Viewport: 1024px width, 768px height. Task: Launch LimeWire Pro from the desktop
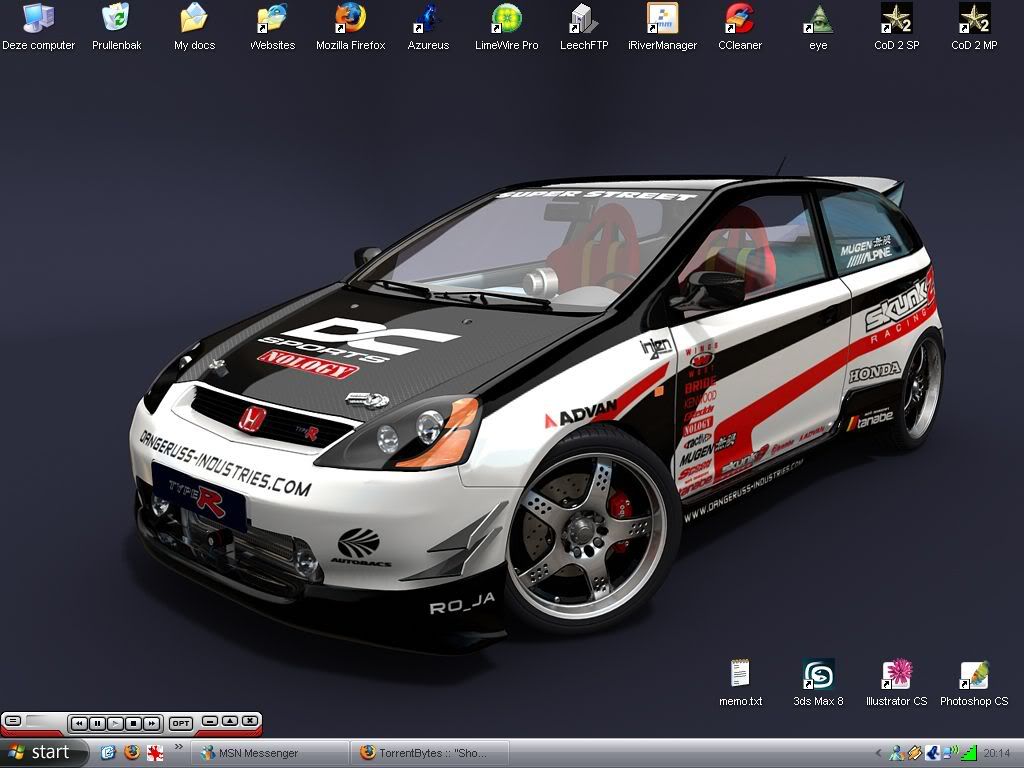(506, 19)
